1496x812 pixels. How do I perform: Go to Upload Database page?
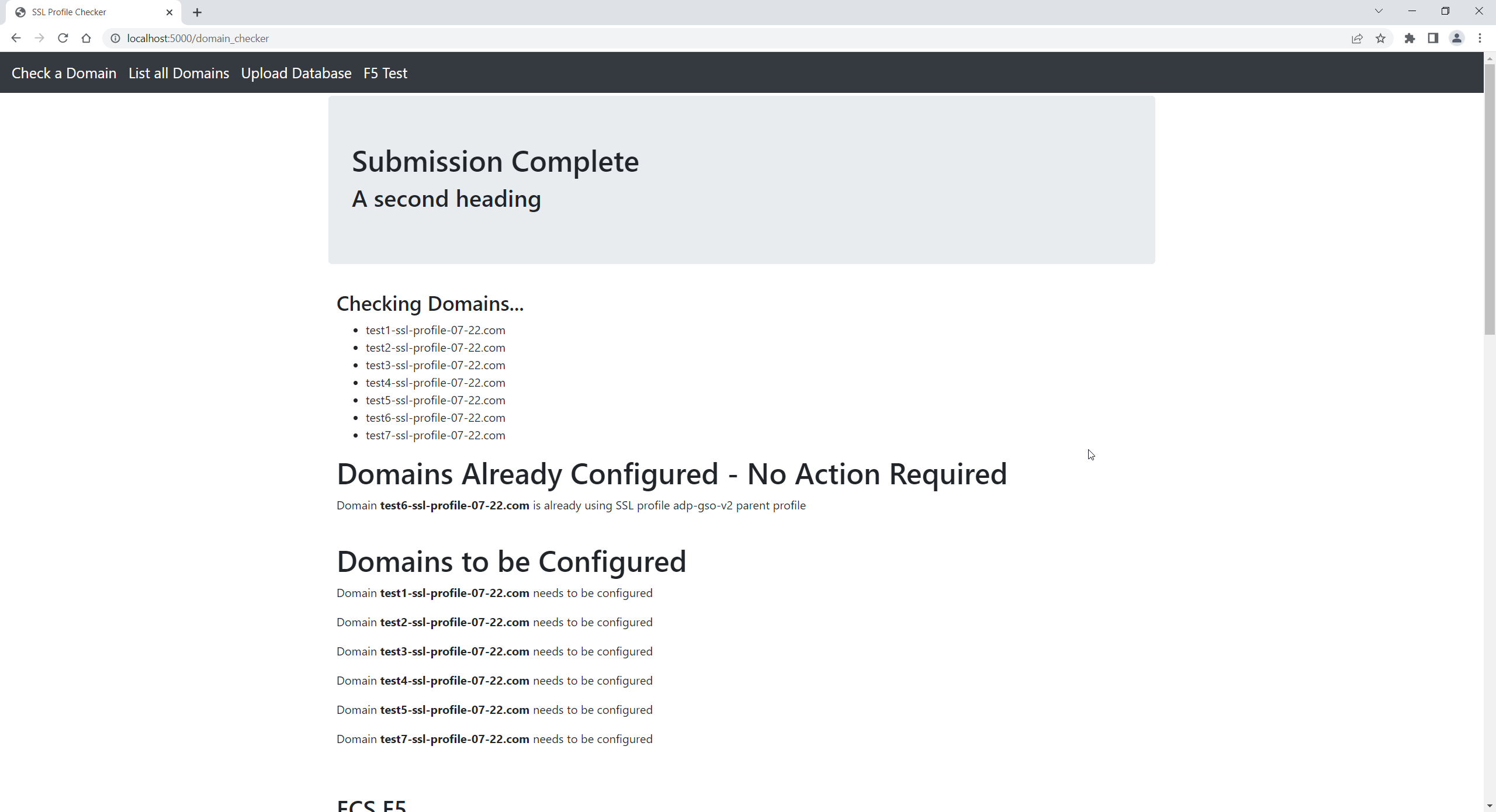pyautogui.click(x=296, y=73)
